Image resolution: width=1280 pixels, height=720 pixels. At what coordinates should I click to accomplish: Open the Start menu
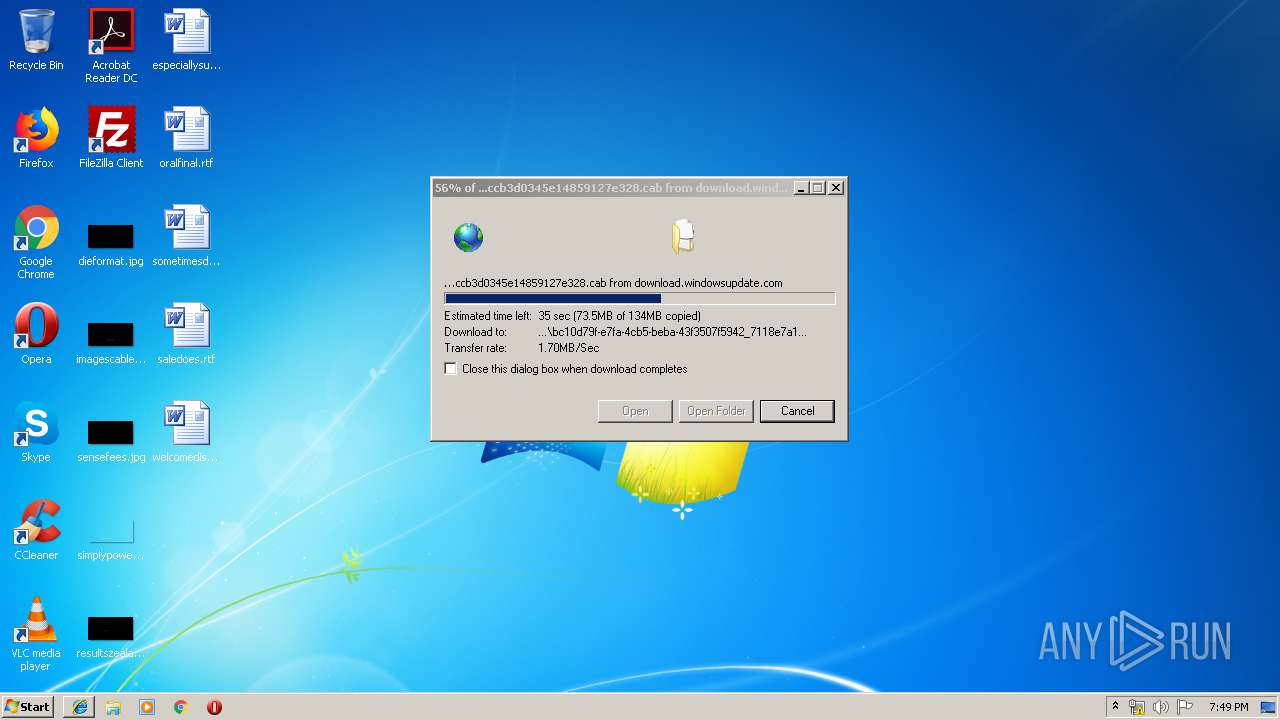(28, 707)
